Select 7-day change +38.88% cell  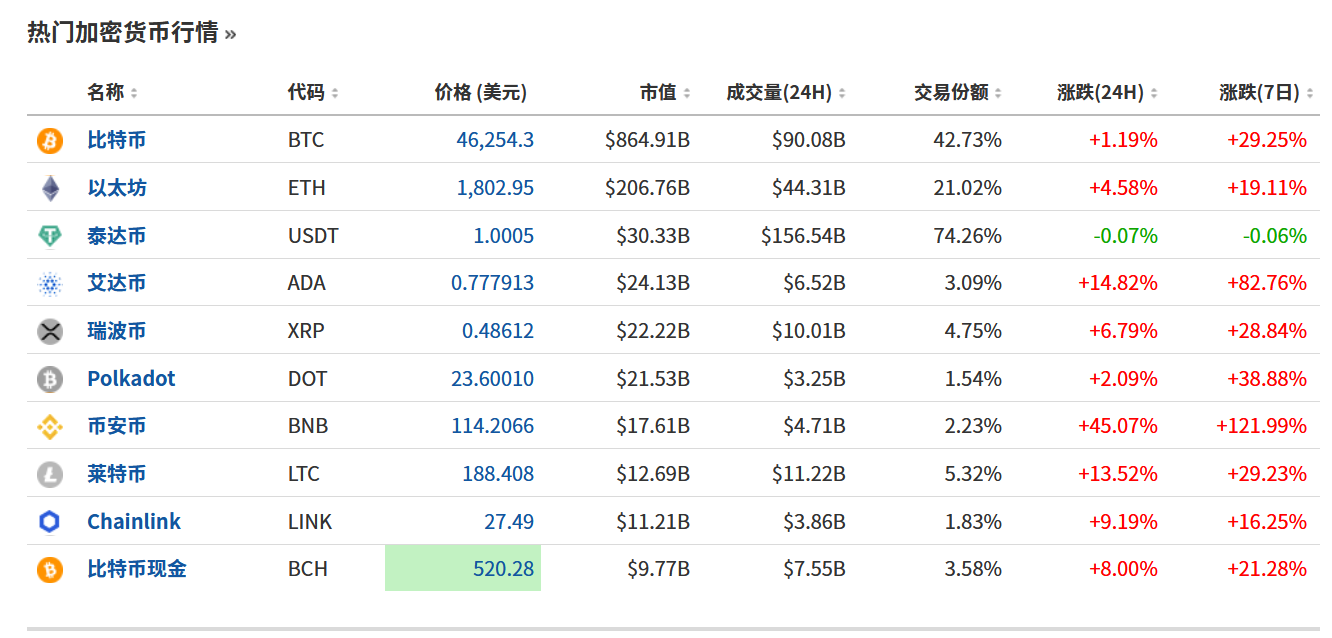1267,379
